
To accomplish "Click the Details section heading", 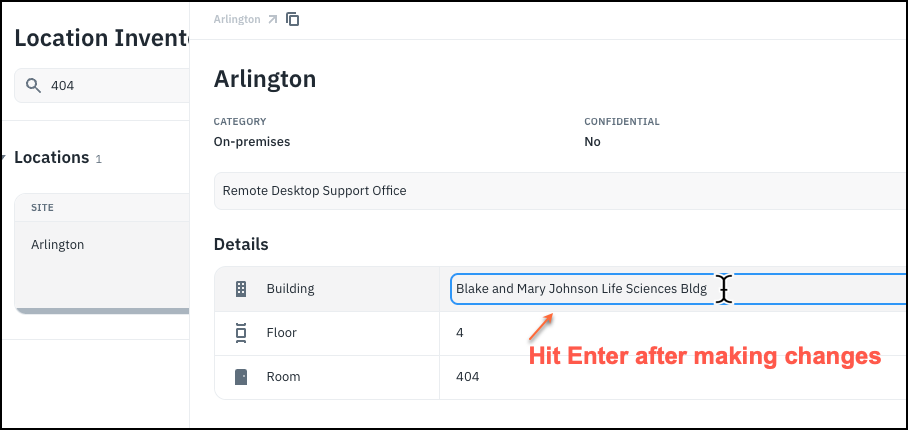I will (x=241, y=244).
